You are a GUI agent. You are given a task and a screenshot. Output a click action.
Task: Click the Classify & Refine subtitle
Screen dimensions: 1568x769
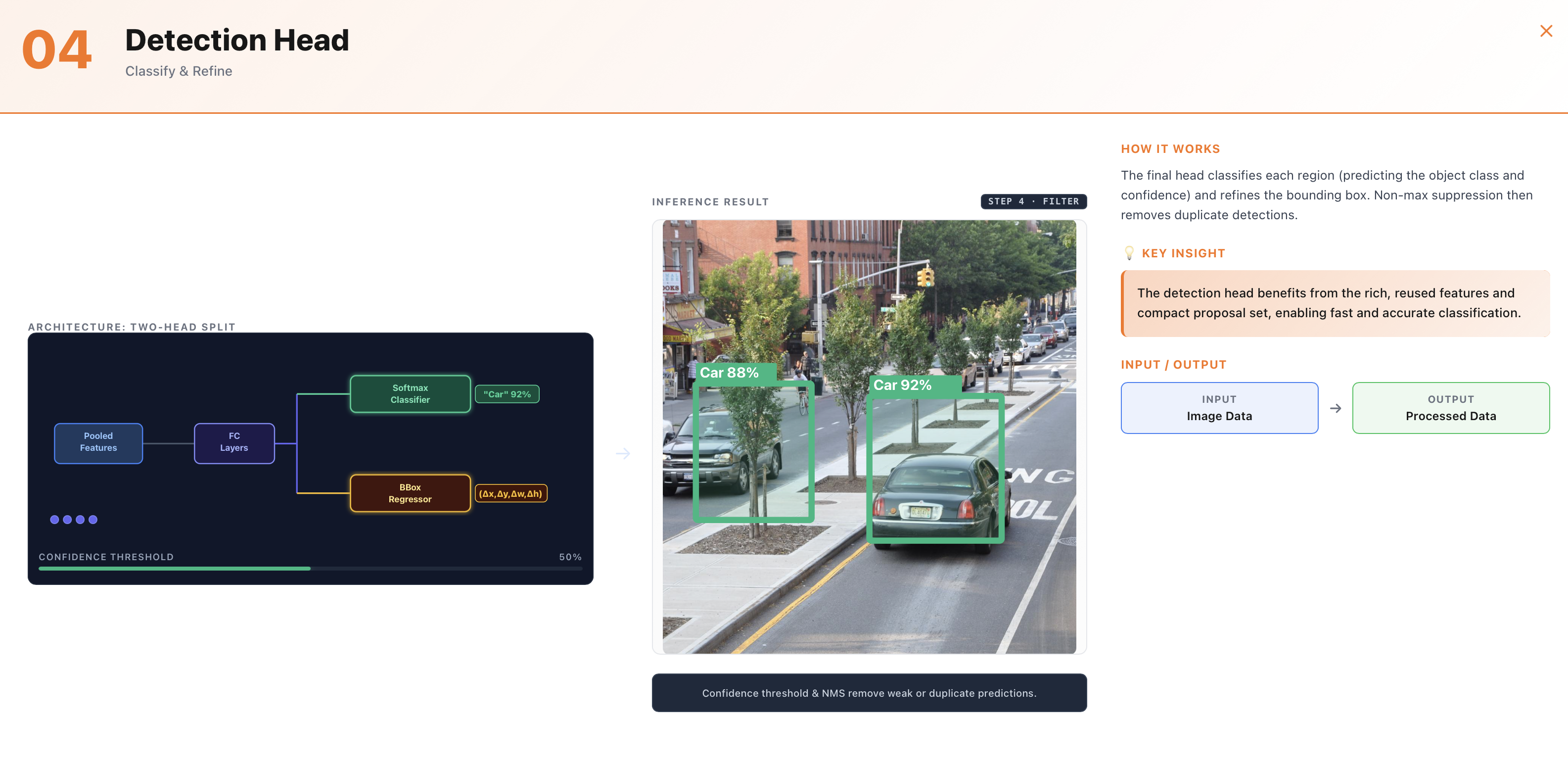click(179, 71)
